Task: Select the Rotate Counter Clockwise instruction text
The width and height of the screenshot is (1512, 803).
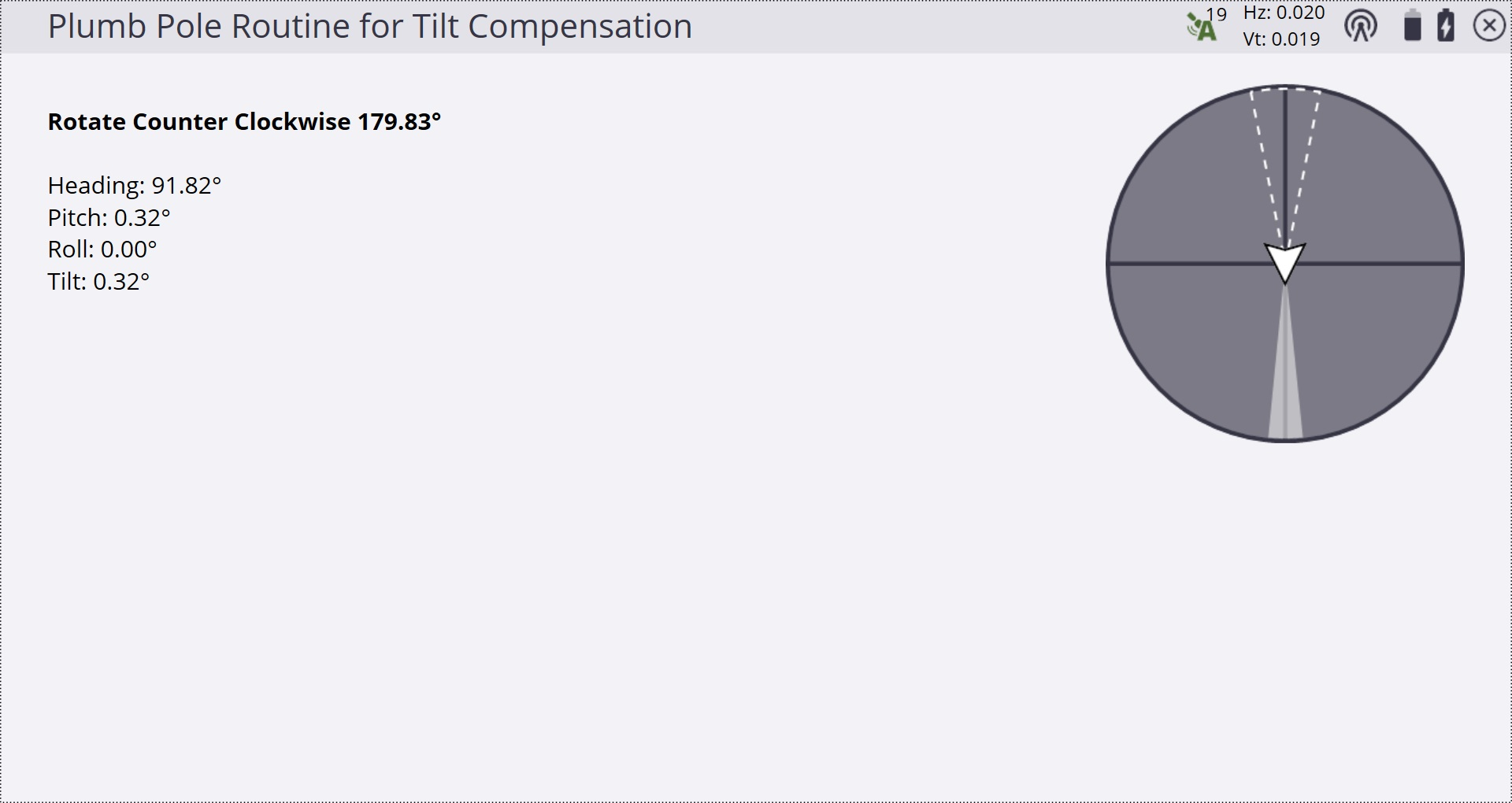Action: pos(244,122)
